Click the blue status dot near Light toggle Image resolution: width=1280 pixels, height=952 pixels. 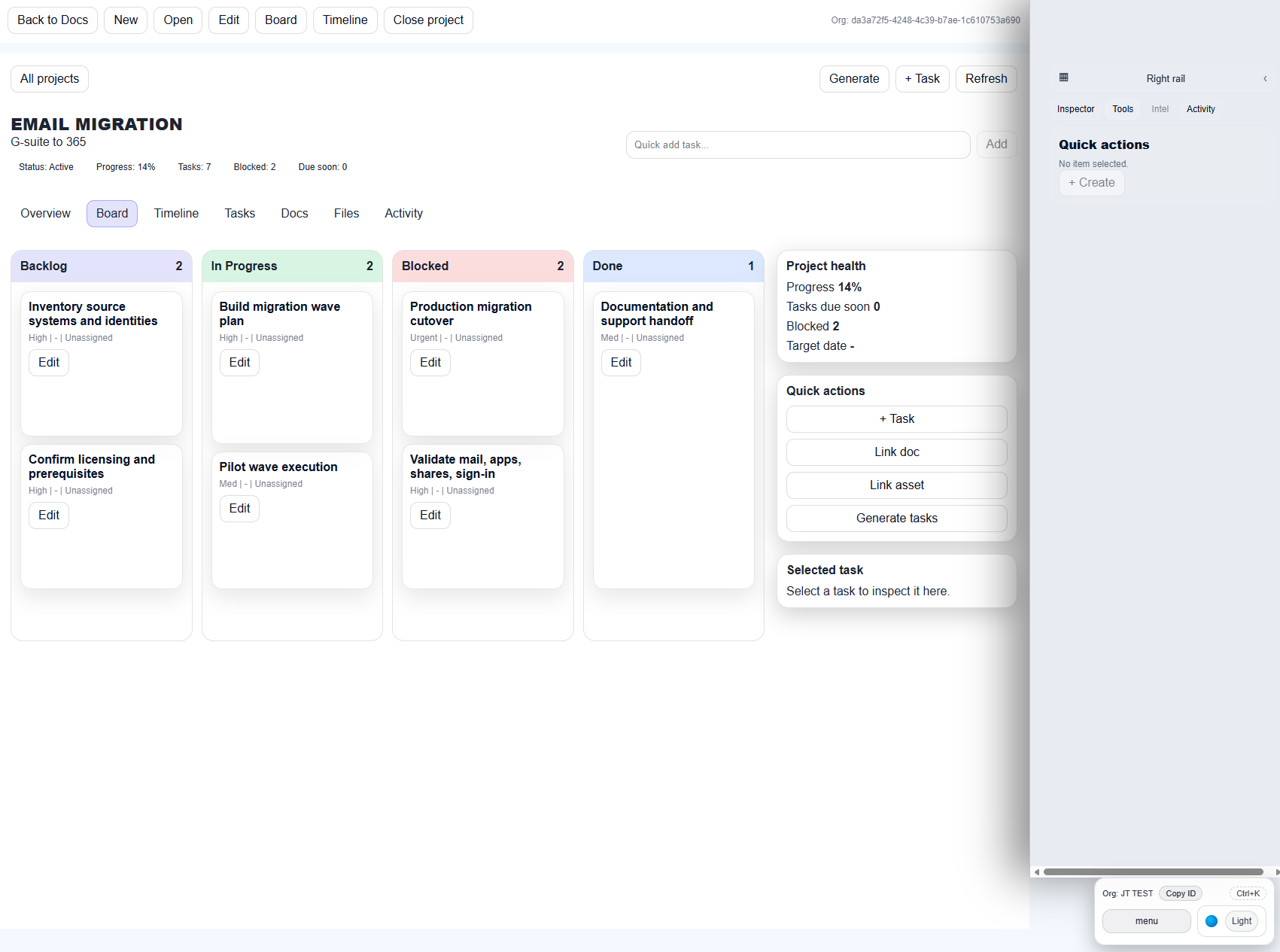point(1212,920)
